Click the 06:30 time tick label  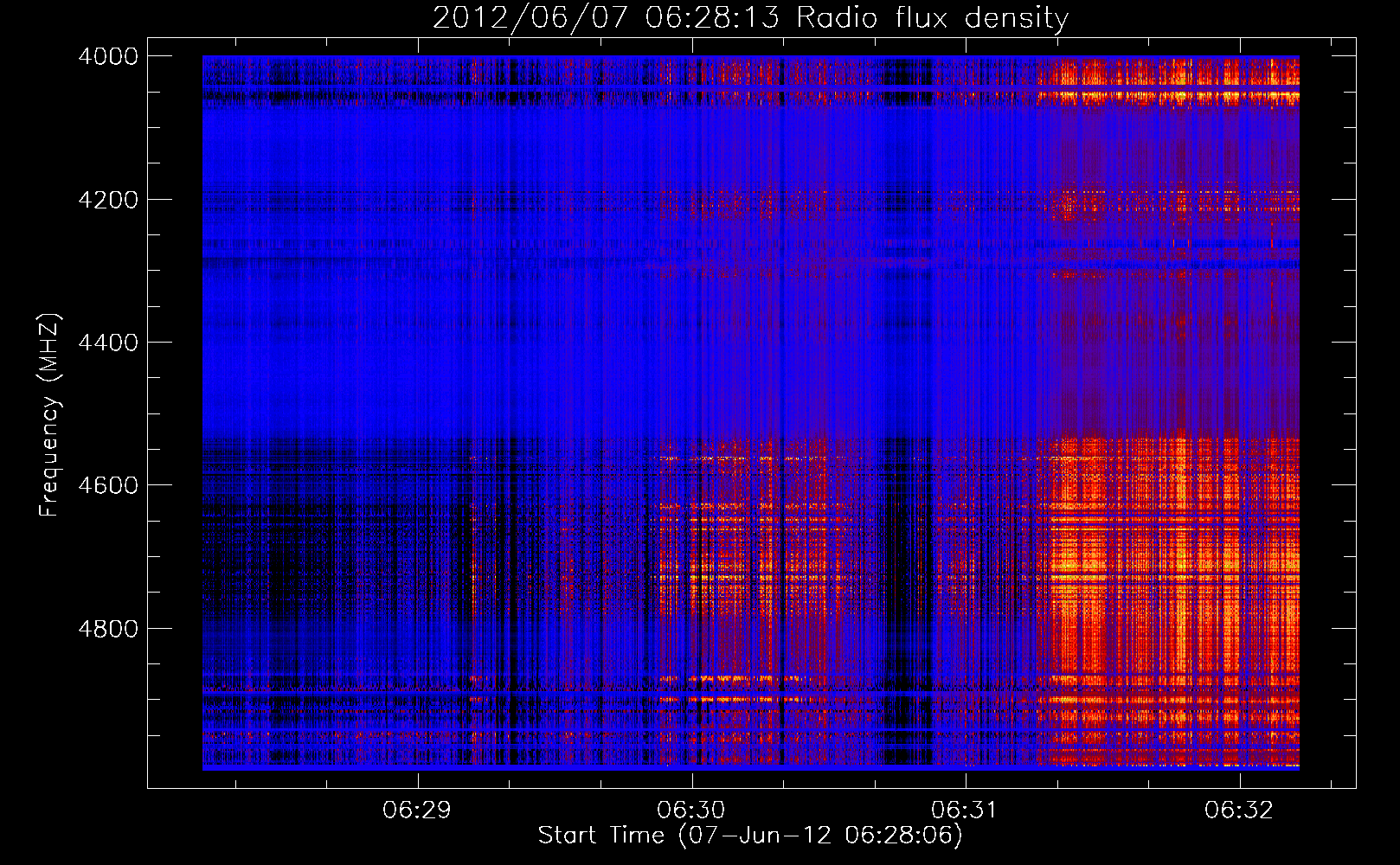[691, 810]
